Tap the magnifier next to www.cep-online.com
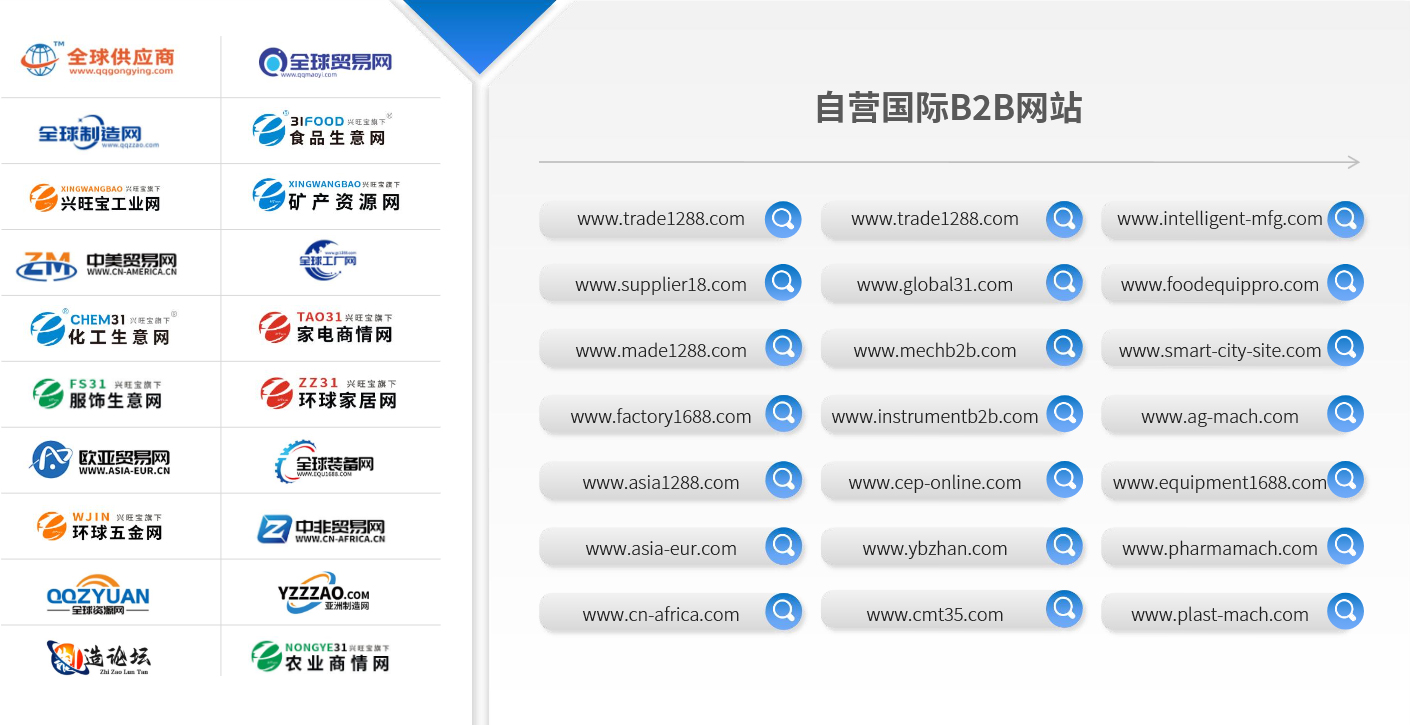The width and height of the screenshot is (1410, 725). click(1065, 481)
